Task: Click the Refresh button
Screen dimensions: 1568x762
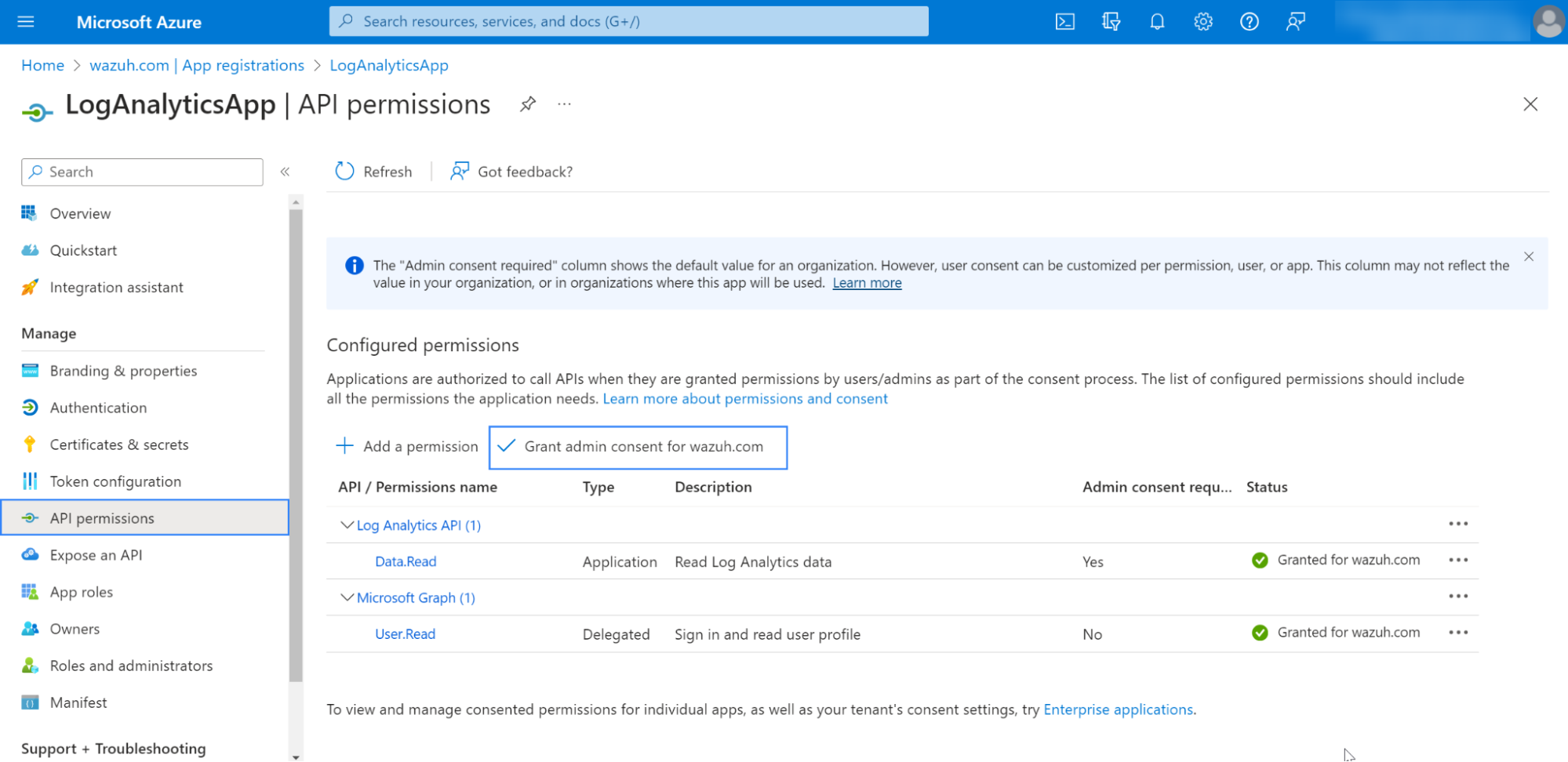Action: point(373,172)
